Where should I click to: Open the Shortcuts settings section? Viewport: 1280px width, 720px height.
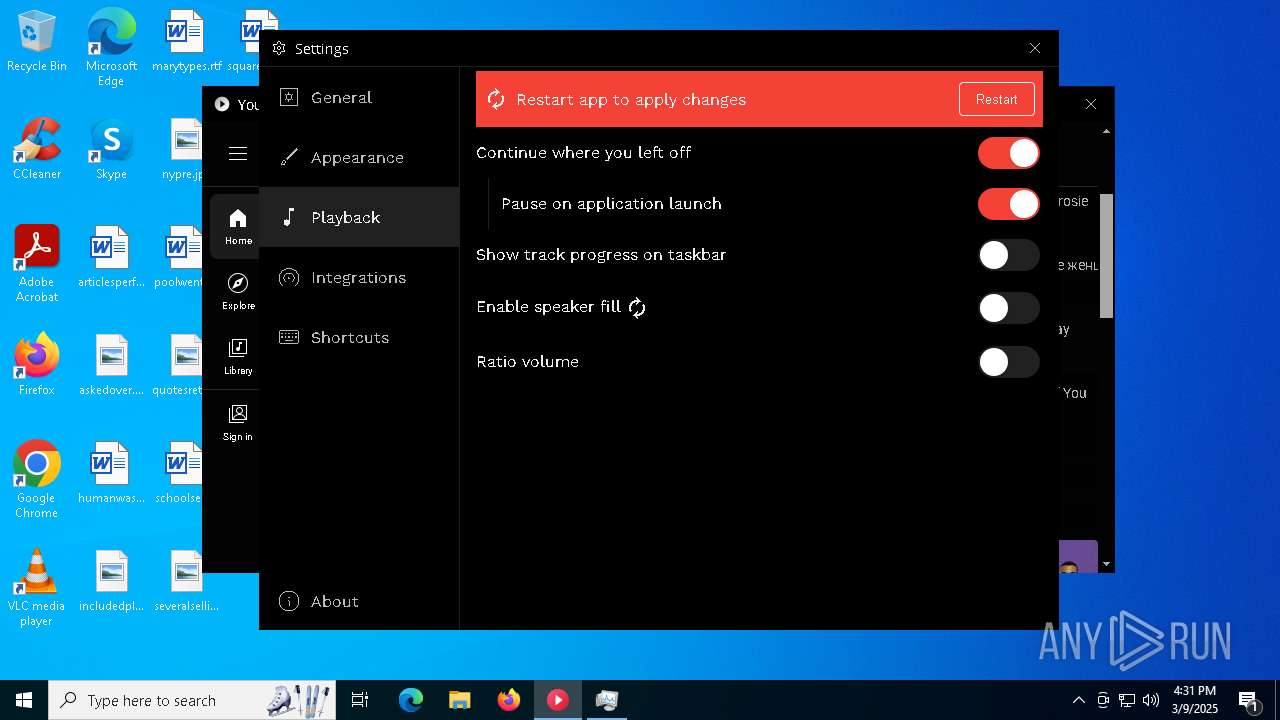[x=359, y=337]
